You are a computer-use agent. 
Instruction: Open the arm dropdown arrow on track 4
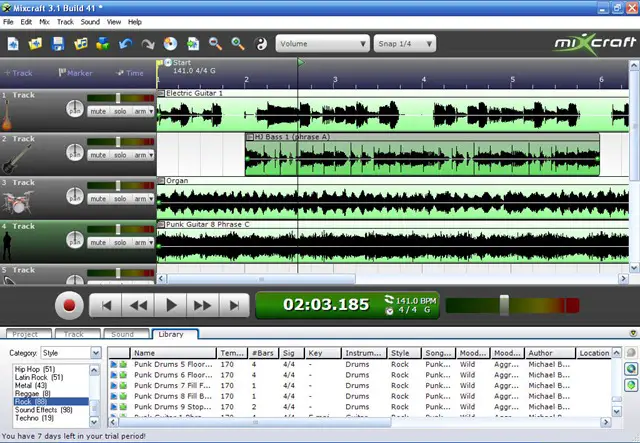click(151, 242)
